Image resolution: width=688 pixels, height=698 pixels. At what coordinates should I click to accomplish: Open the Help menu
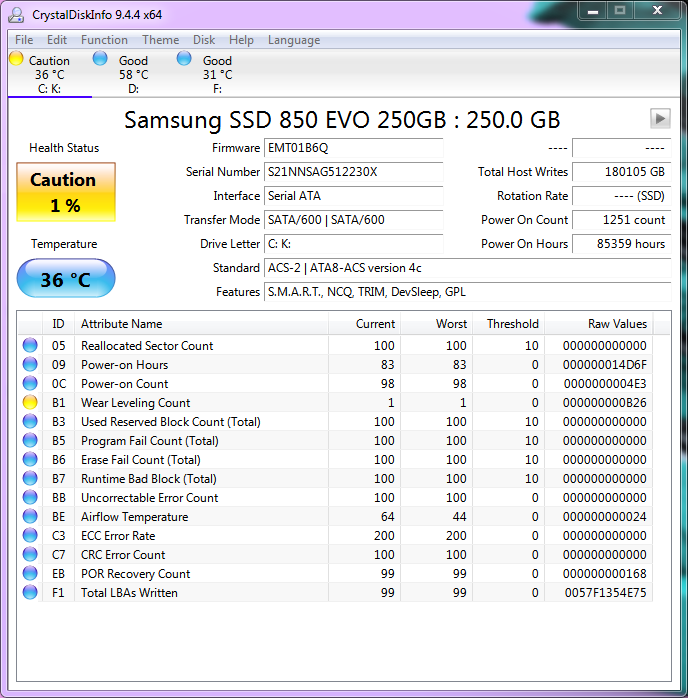click(241, 40)
